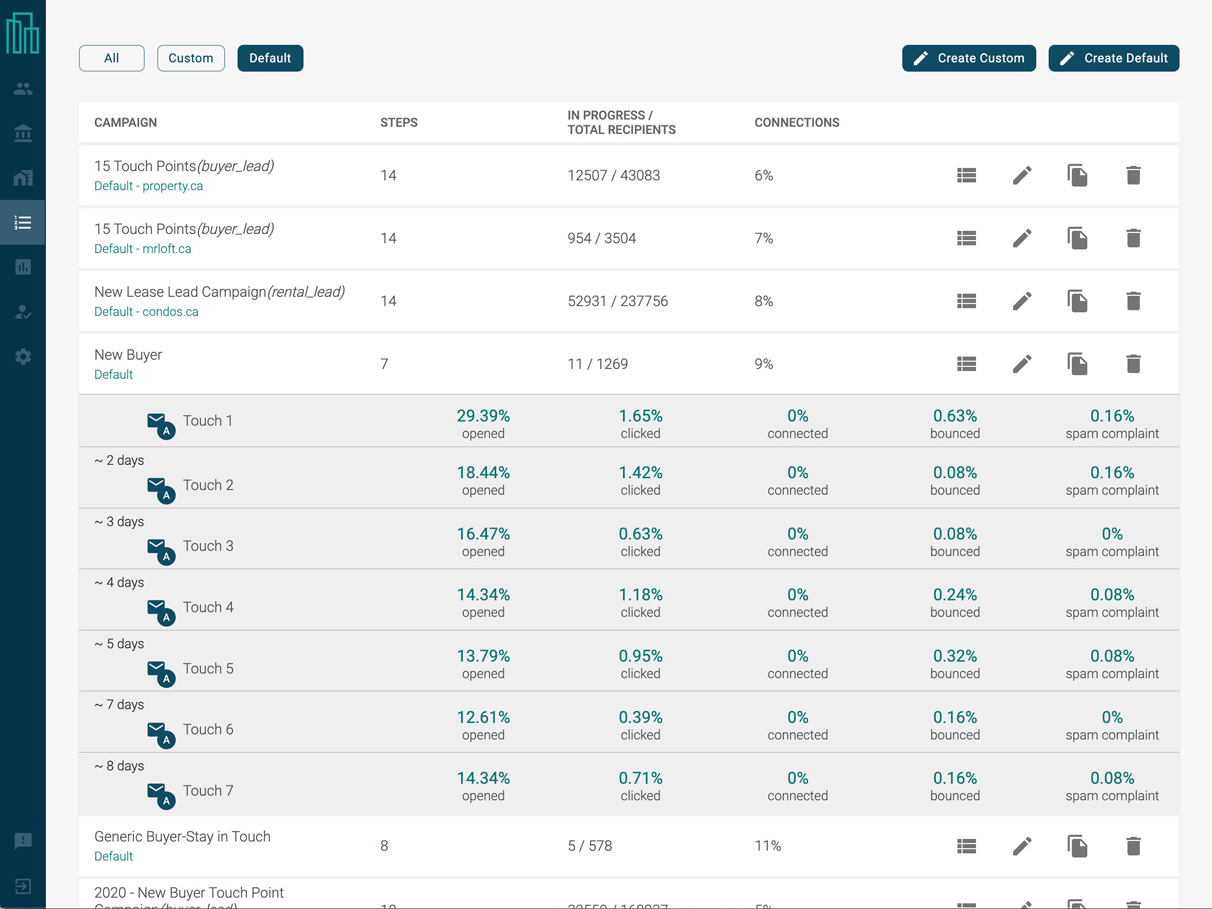Open the settings gear in the sidebar
The image size is (1212, 909).
tap(23, 357)
